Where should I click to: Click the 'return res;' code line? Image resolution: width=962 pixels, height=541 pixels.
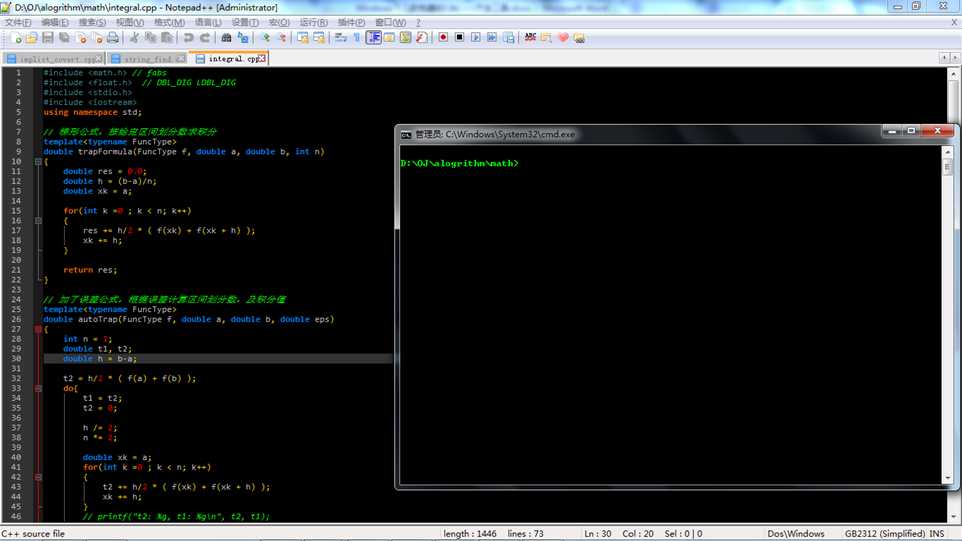click(x=90, y=270)
